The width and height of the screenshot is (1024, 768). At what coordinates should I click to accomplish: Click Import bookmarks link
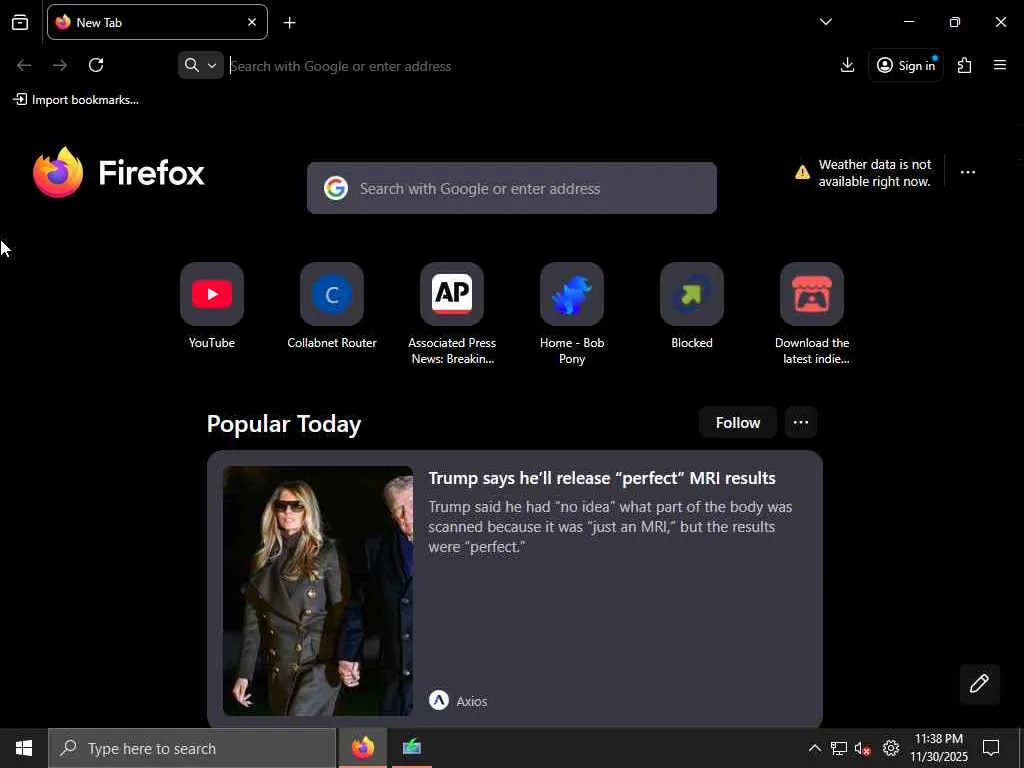(x=76, y=100)
